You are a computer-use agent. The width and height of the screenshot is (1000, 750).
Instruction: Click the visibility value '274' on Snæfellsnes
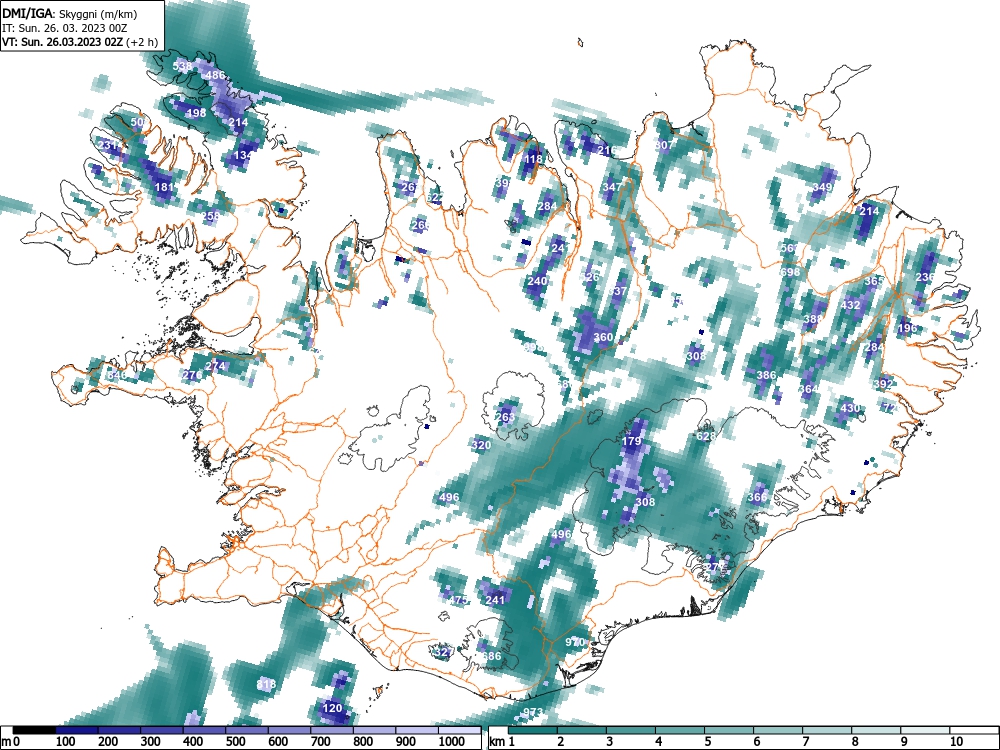[x=216, y=366]
